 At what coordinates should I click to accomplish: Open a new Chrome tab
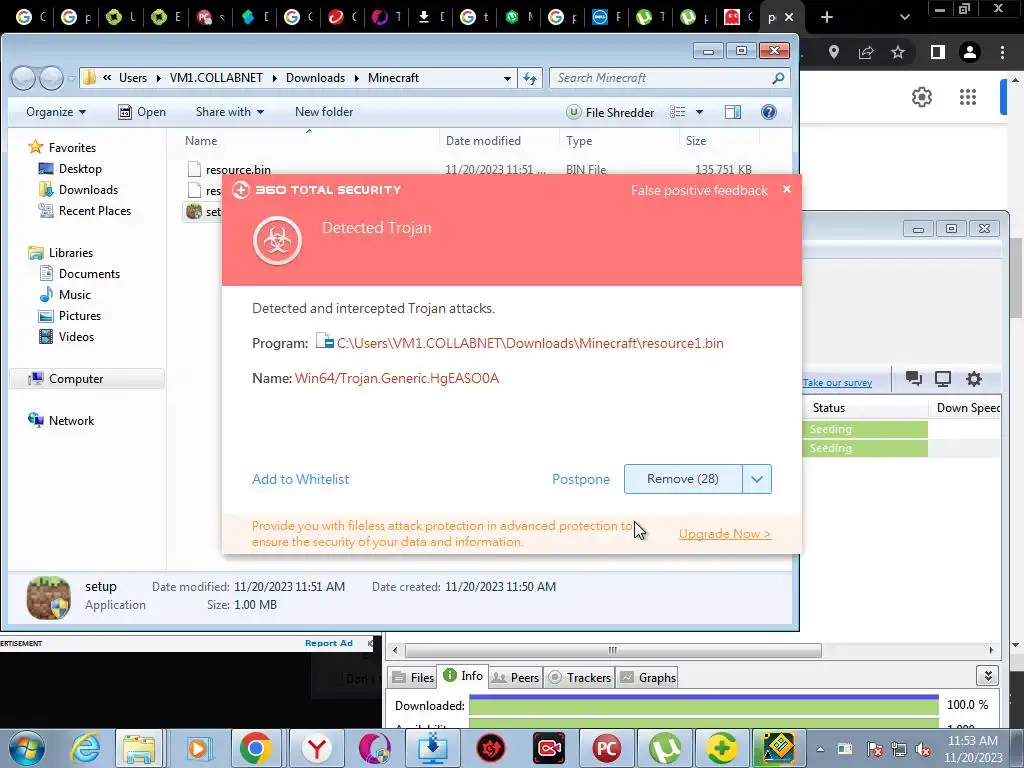(x=827, y=17)
